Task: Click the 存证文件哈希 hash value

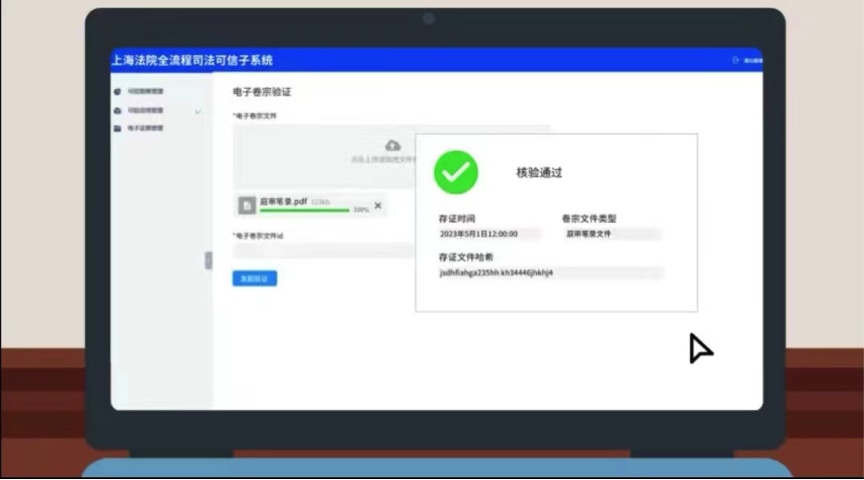Action: click(496, 273)
